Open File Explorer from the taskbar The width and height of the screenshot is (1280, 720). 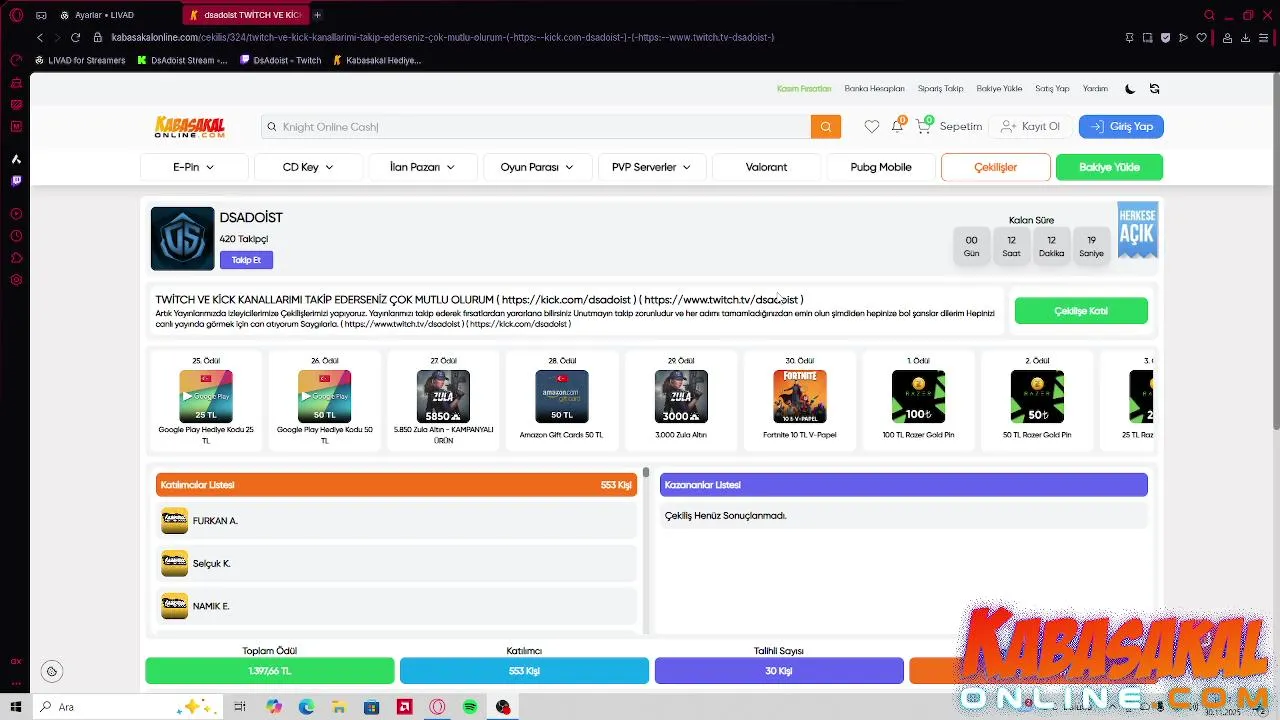339,707
